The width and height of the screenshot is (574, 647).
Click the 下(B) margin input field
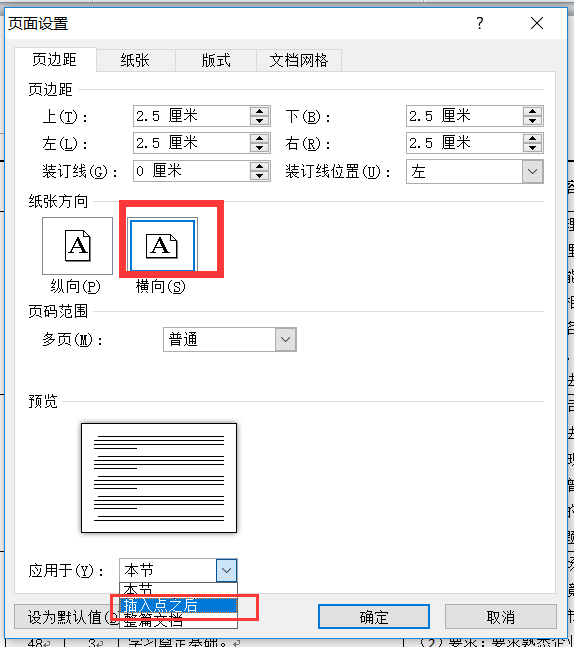pyautogui.click(x=465, y=116)
